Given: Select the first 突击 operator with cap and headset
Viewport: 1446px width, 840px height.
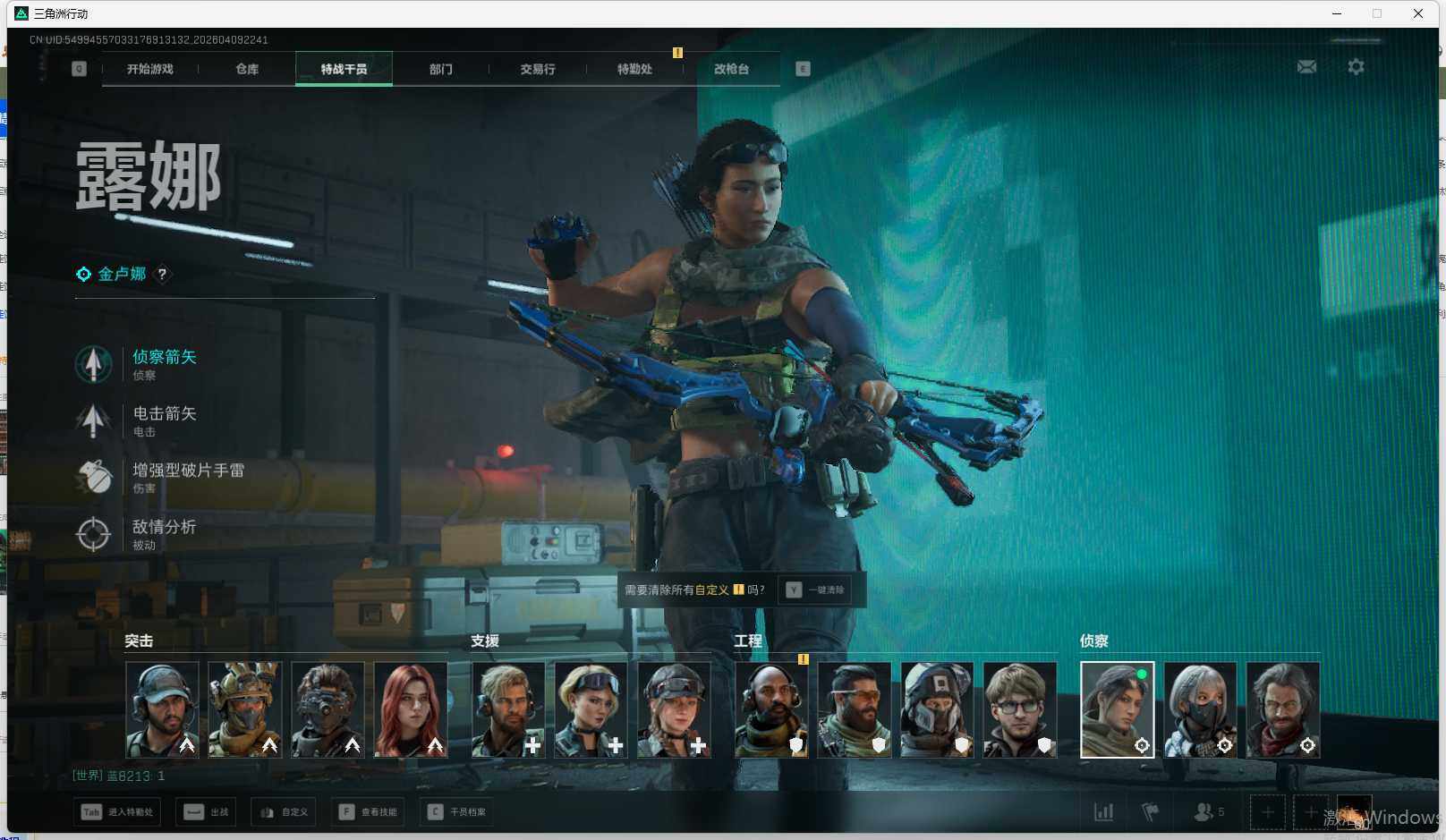Looking at the screenshot, I should pyautogui.click(x=162, y=710).
